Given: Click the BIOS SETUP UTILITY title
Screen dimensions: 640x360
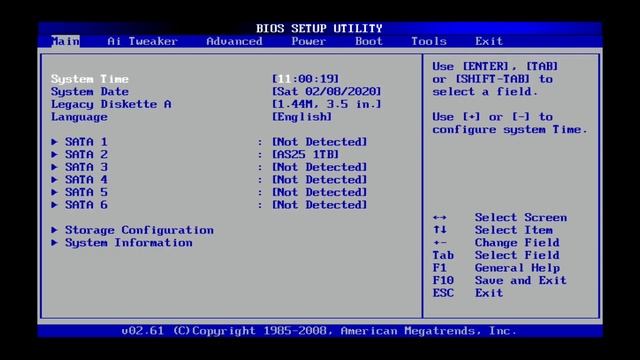Looking at the screenshot, I should click(319, 29).
